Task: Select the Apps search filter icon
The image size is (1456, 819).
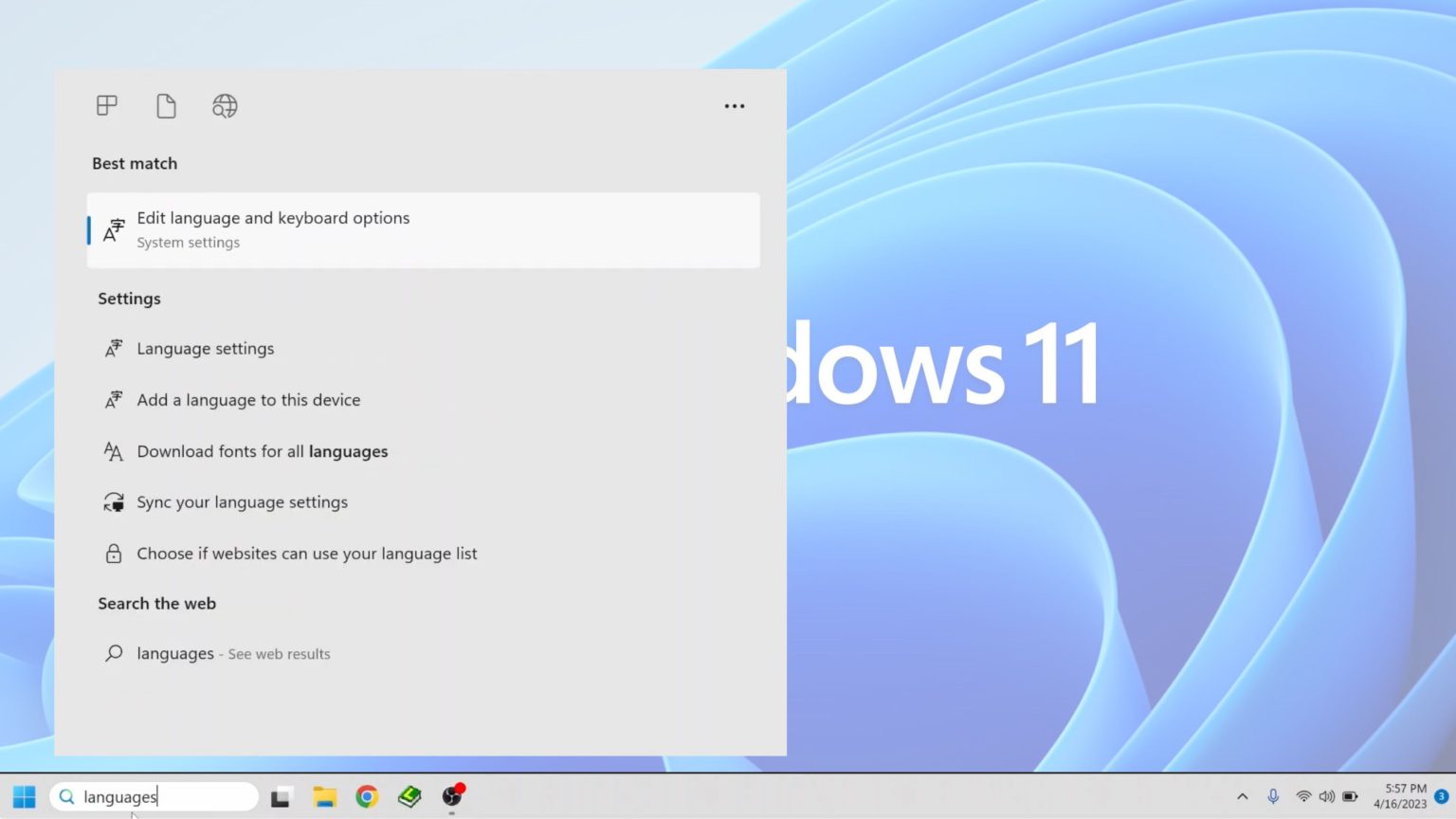Action: pyautogui.click(x=105, y=105)
